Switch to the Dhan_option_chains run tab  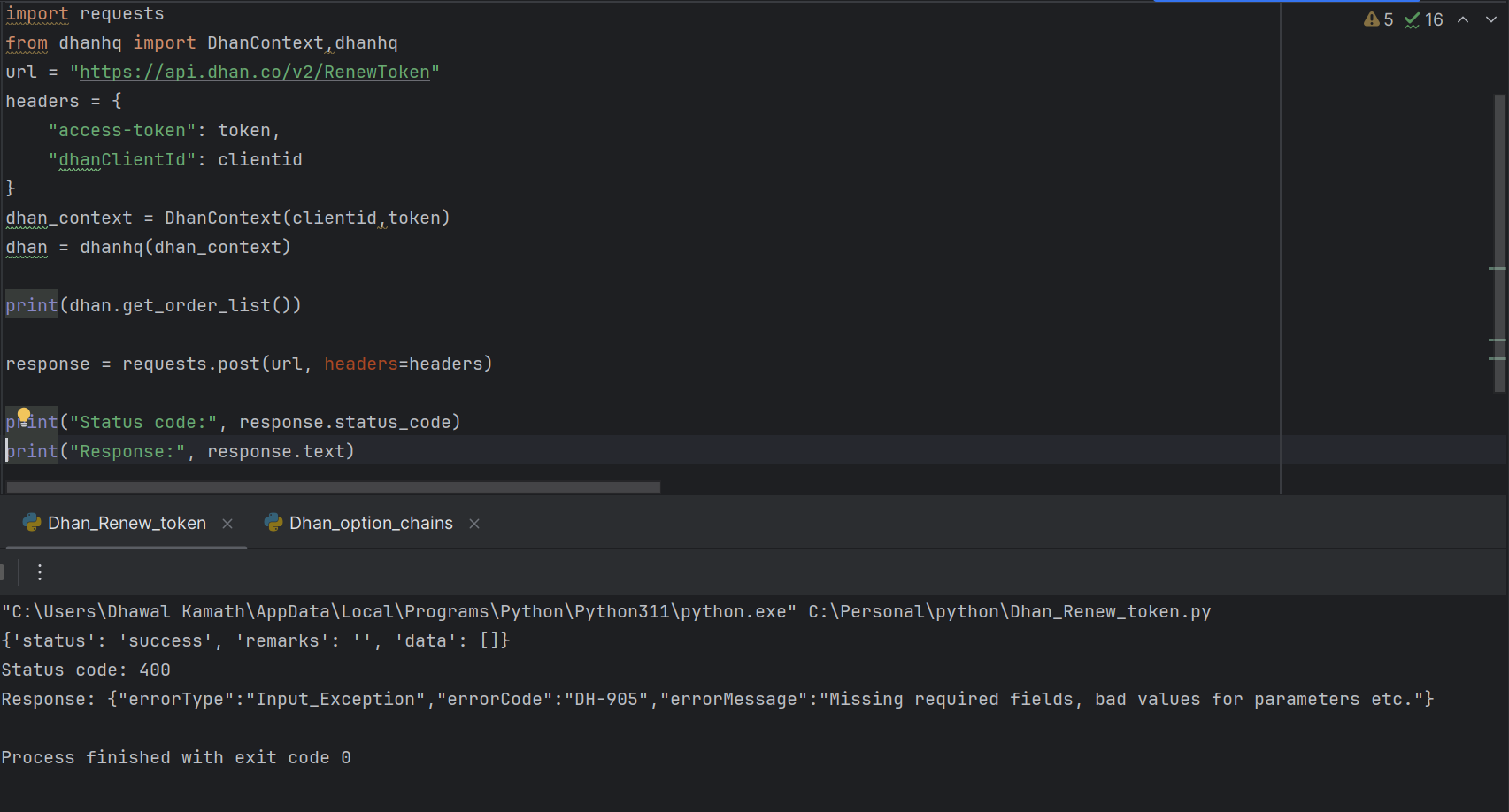370,523
